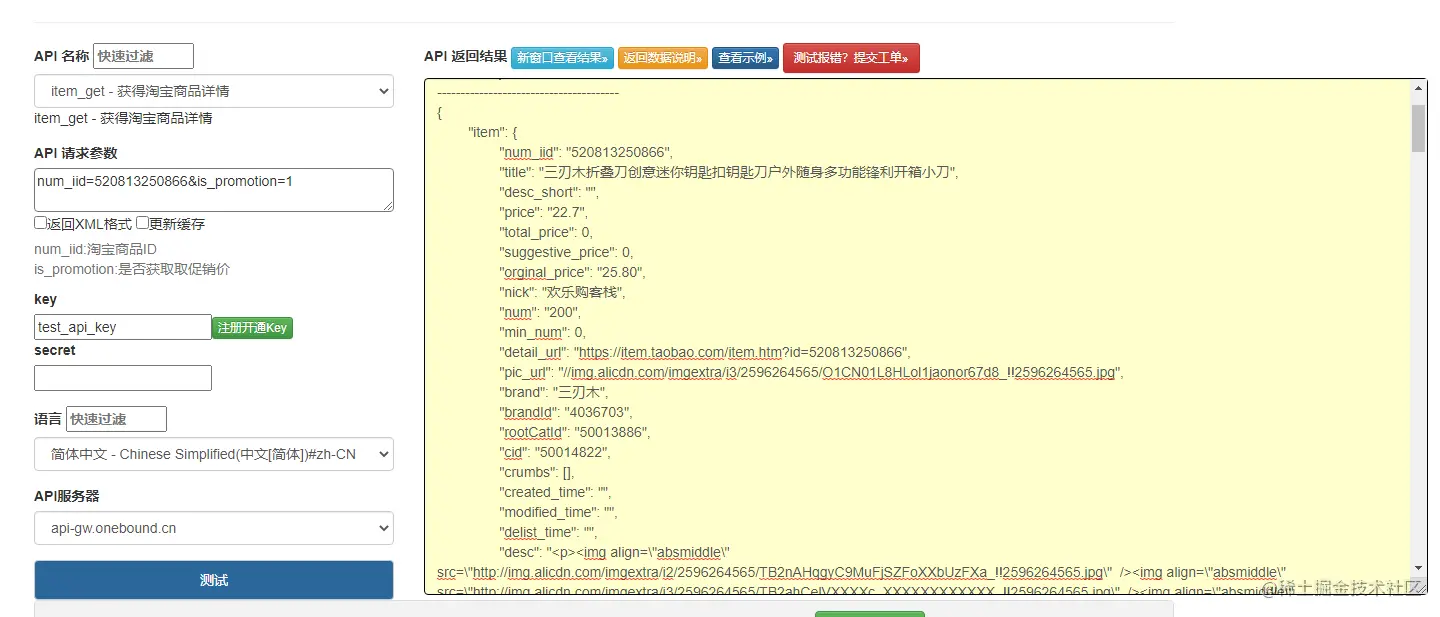This screenshot has width=1440, height=617.
Task: Click the "item": { line
Action: pyautogui.click(x=492, y=132)
